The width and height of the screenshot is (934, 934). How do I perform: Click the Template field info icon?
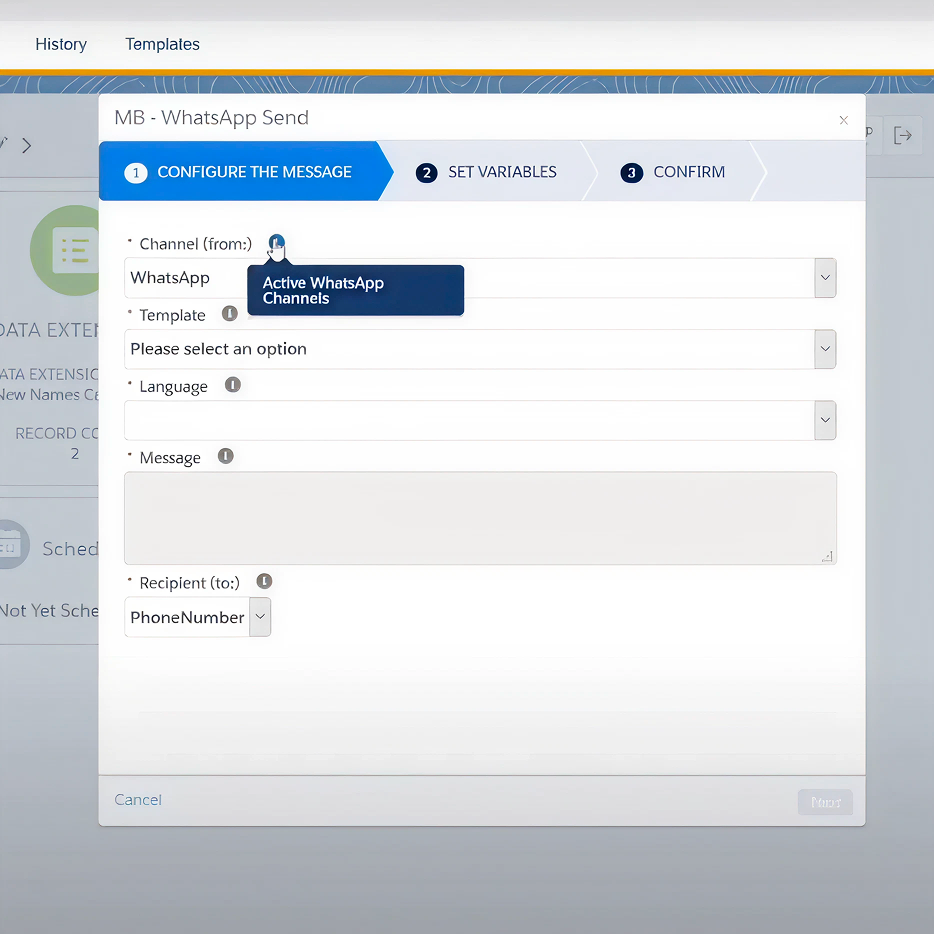click(229, 314)
